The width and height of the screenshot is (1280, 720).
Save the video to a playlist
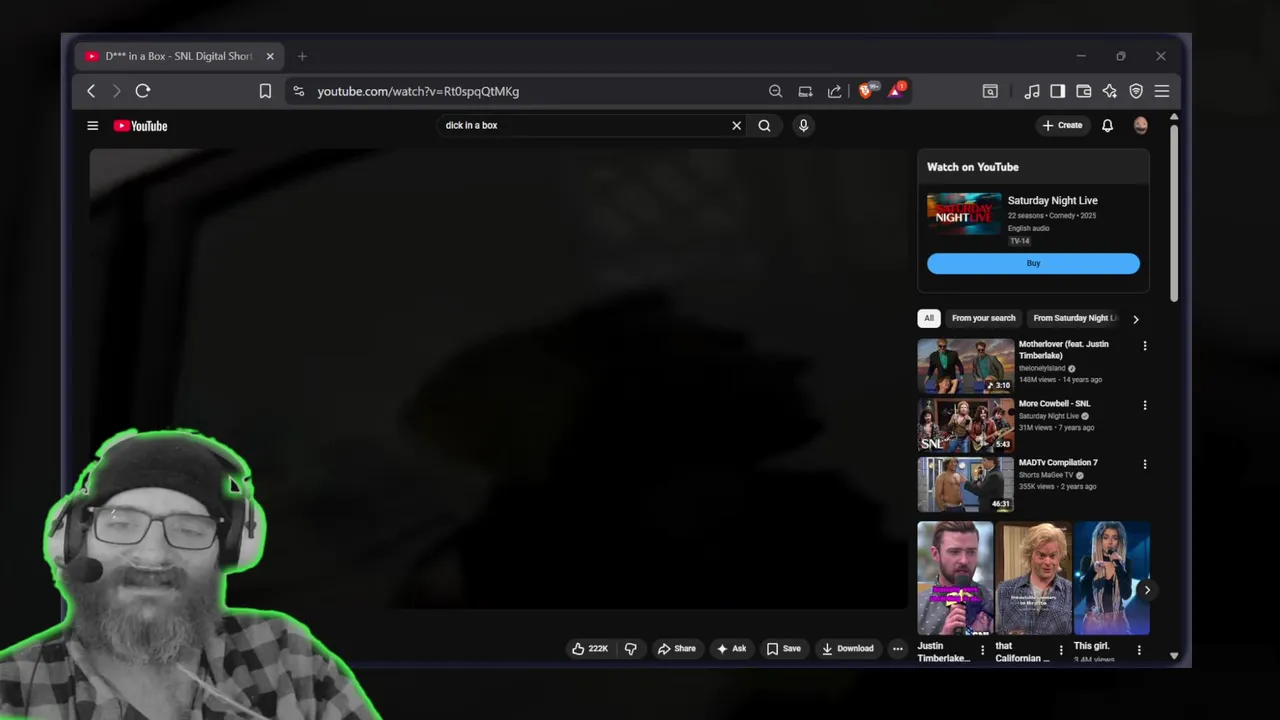pos(783,649)
